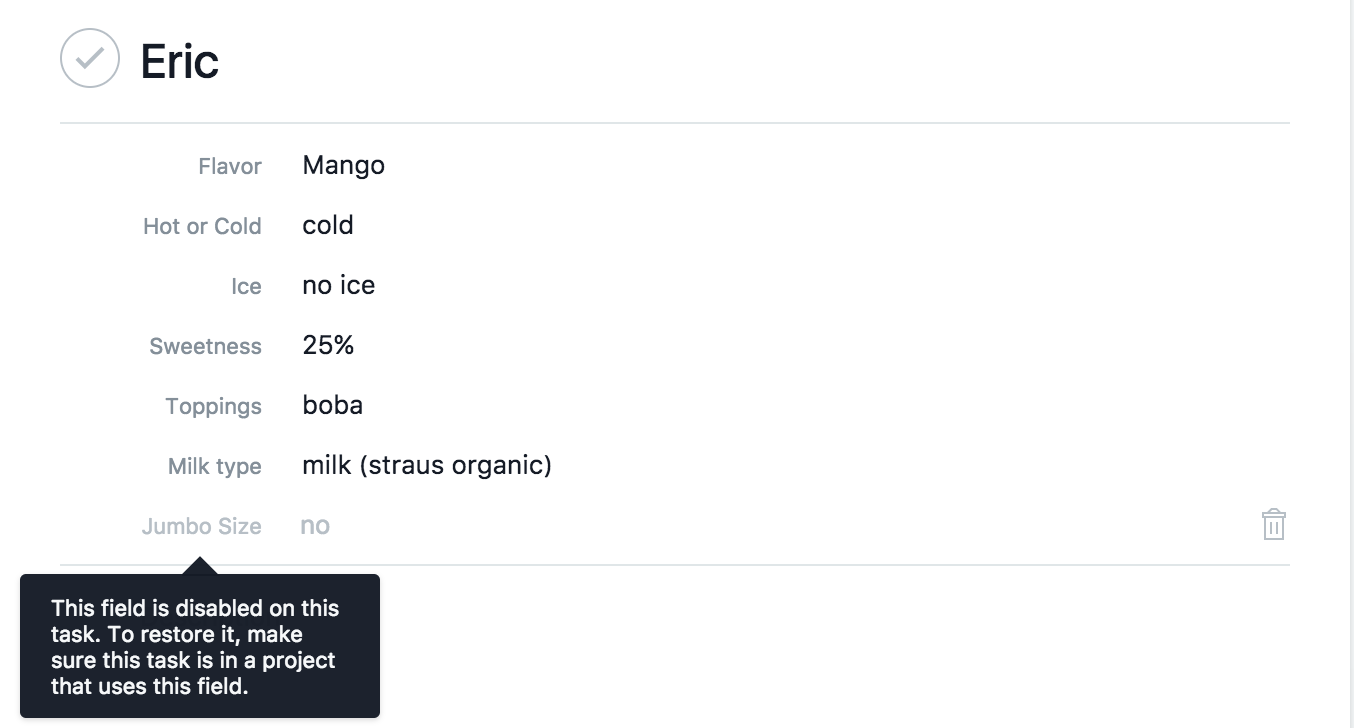Change the Hot or Cold value

coord(328,225)
